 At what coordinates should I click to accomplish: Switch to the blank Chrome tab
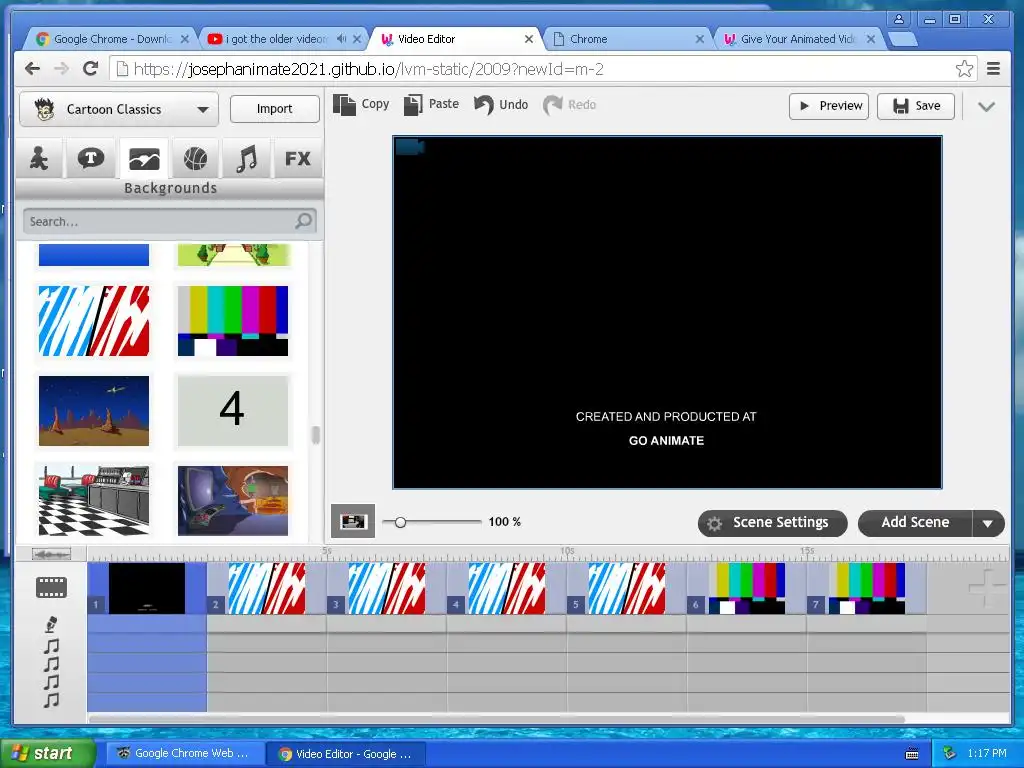[627, 39]
